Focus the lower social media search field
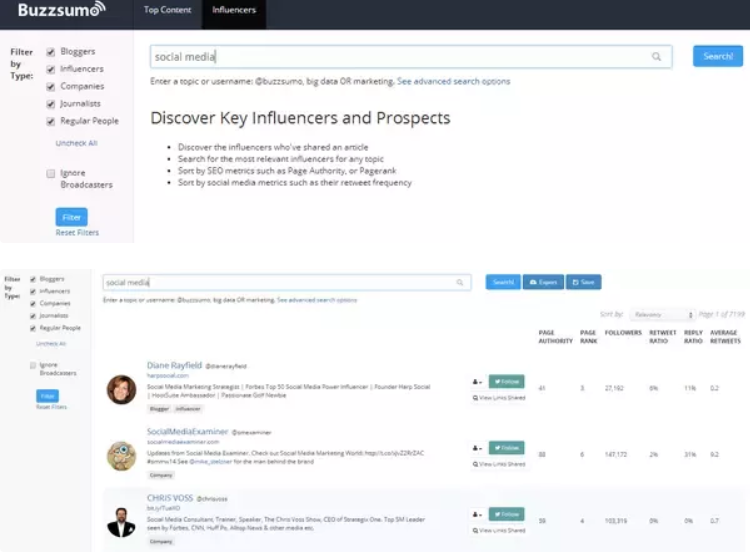750x556 pixels. pos(287,282)
